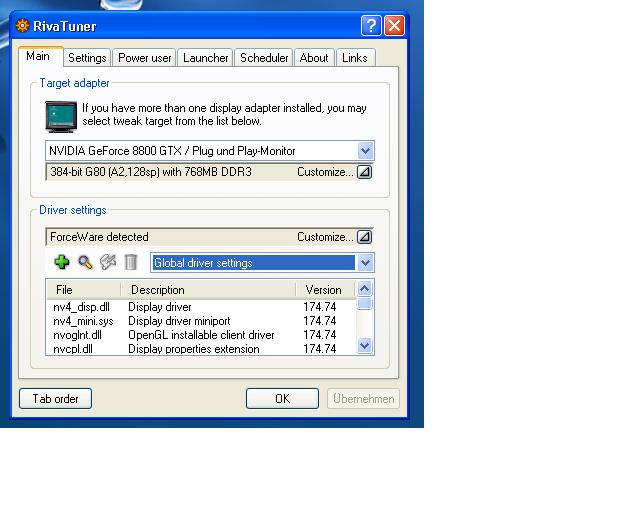Open Customize arrow beside ForceWare detected

(x=364, y=237)
